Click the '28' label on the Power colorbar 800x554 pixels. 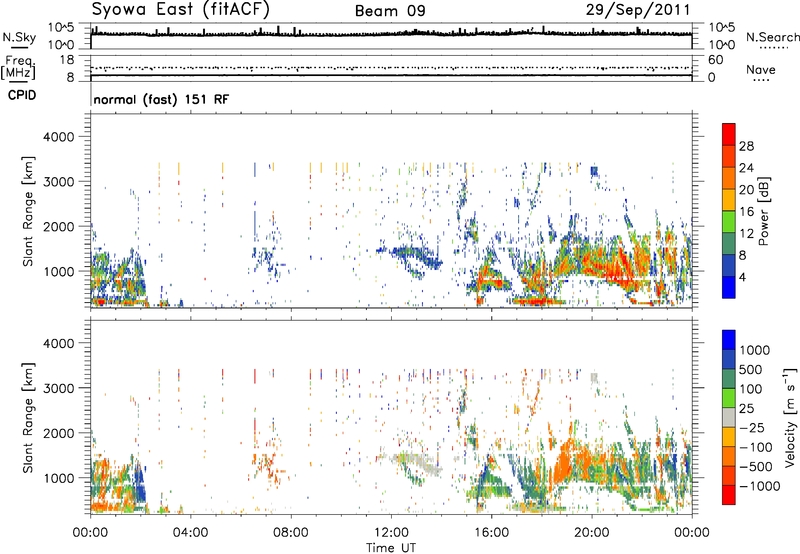[746, 146]
